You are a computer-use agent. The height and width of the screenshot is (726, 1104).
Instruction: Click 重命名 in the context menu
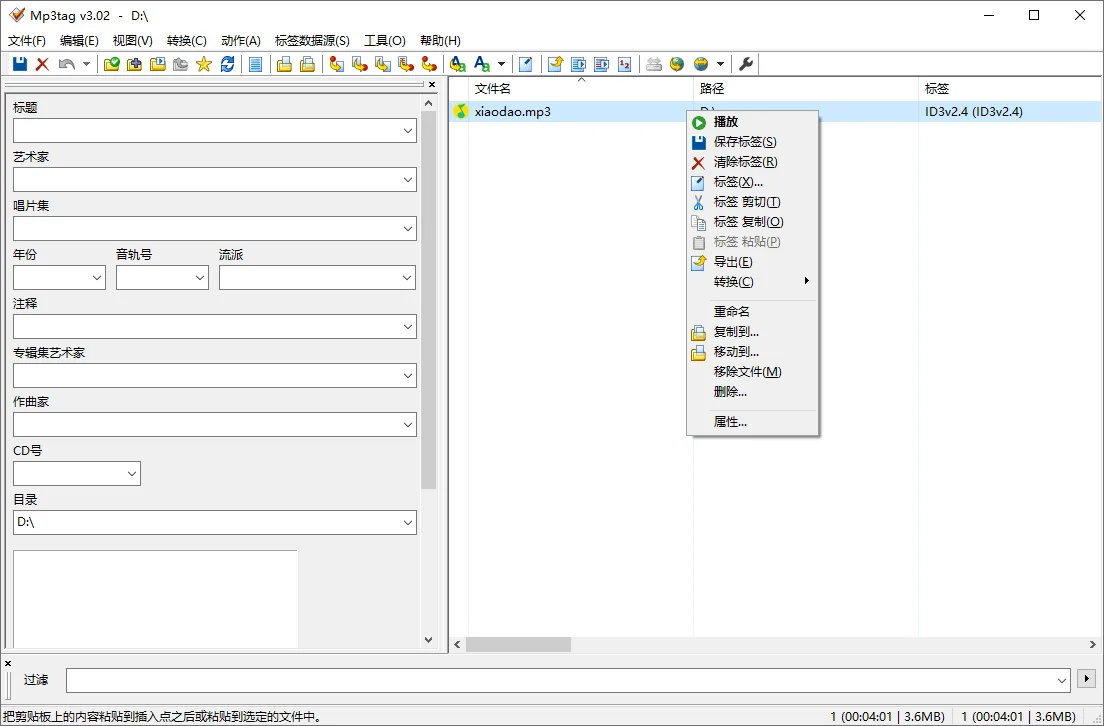coord(733,311)
